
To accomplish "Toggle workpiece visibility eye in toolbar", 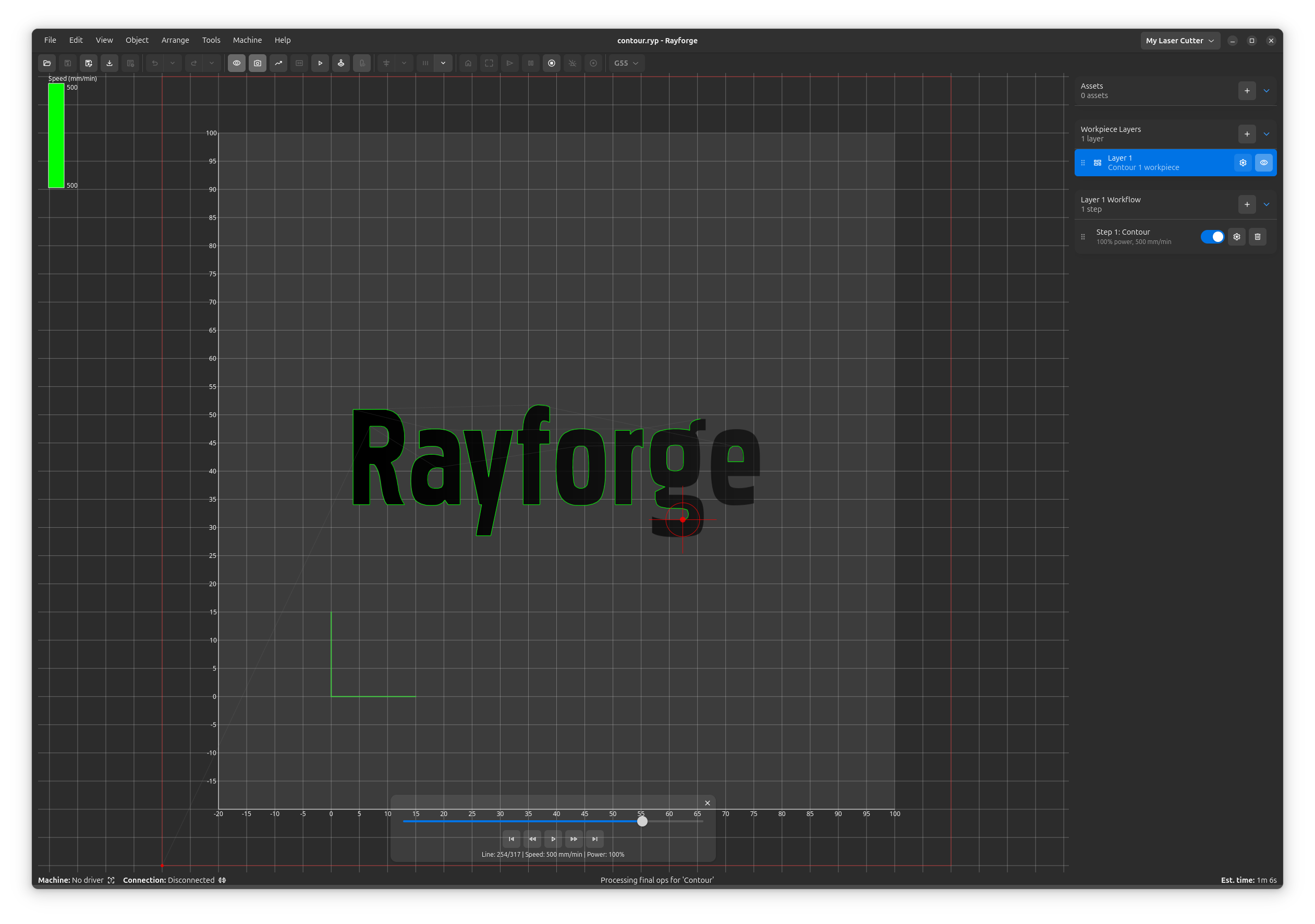I will pyautogui.click(x=237, y=63).
